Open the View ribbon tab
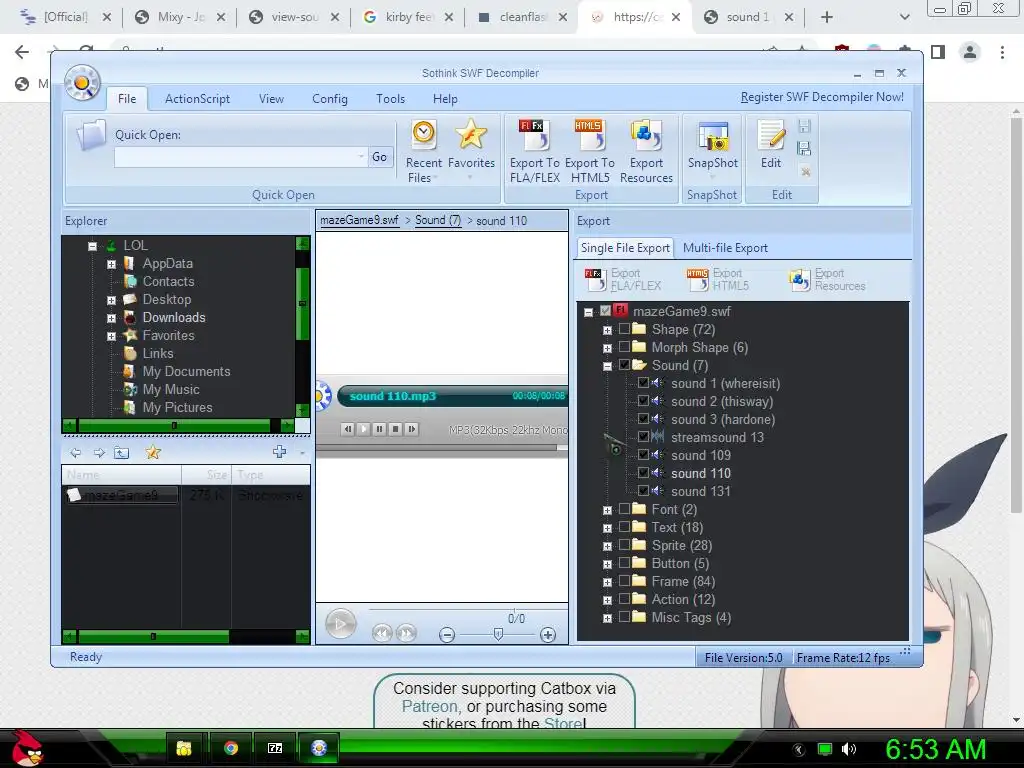The width and height of the screenshot is (1024, 768). tap(271, 99)
